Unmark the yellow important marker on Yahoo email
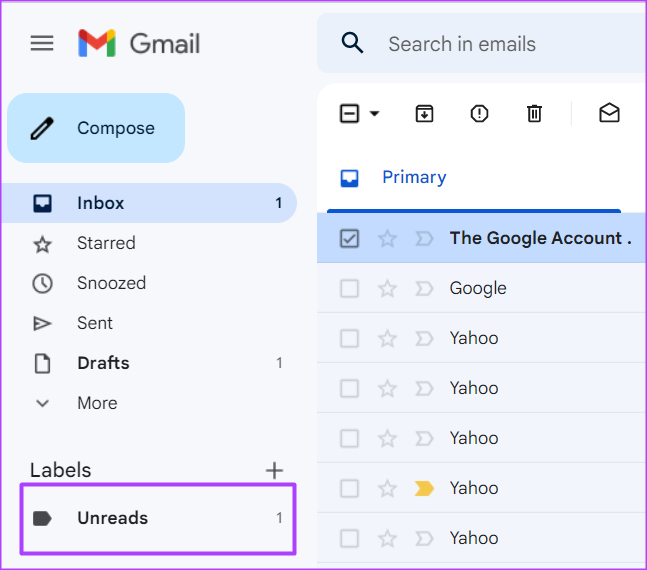647x570 pixels. pos(424,488)
